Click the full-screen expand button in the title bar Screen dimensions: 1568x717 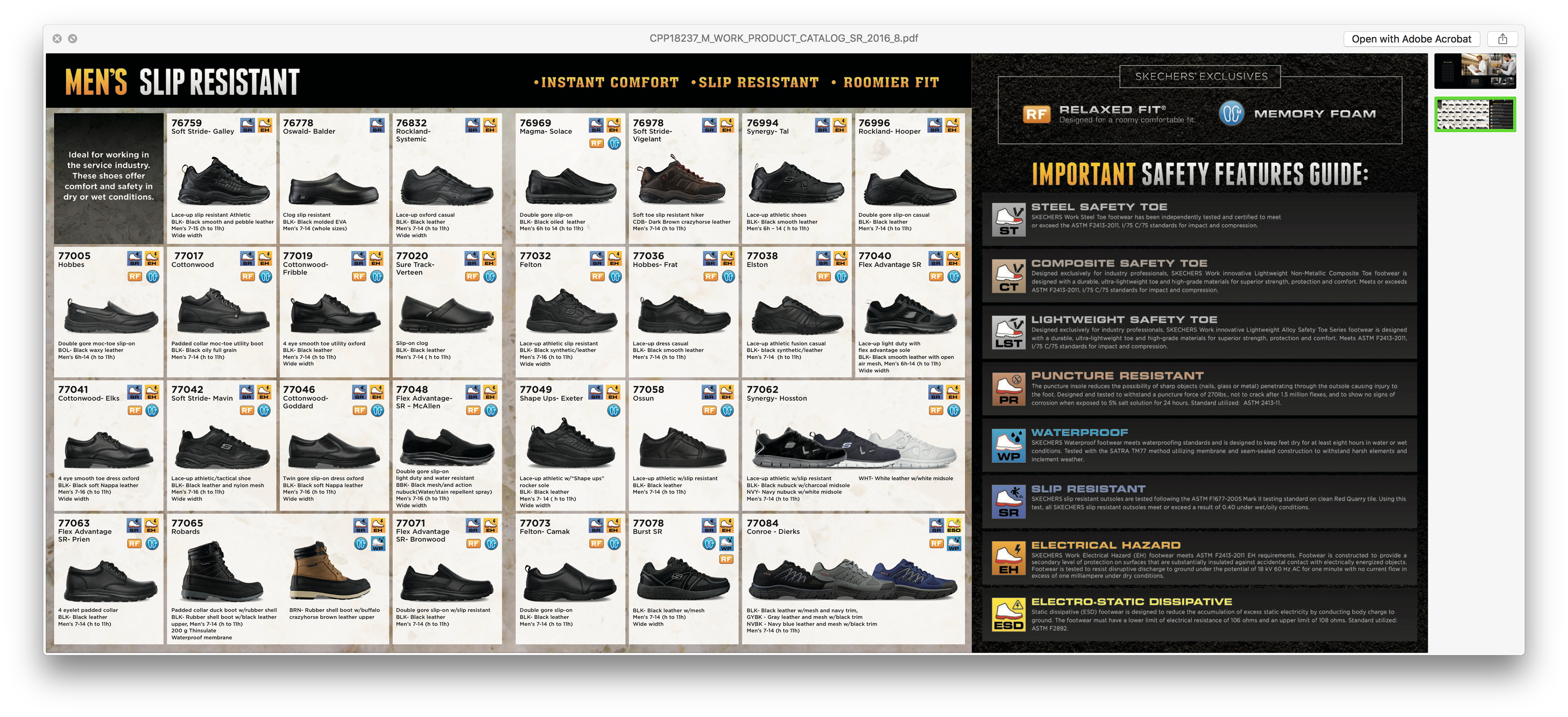72,38
